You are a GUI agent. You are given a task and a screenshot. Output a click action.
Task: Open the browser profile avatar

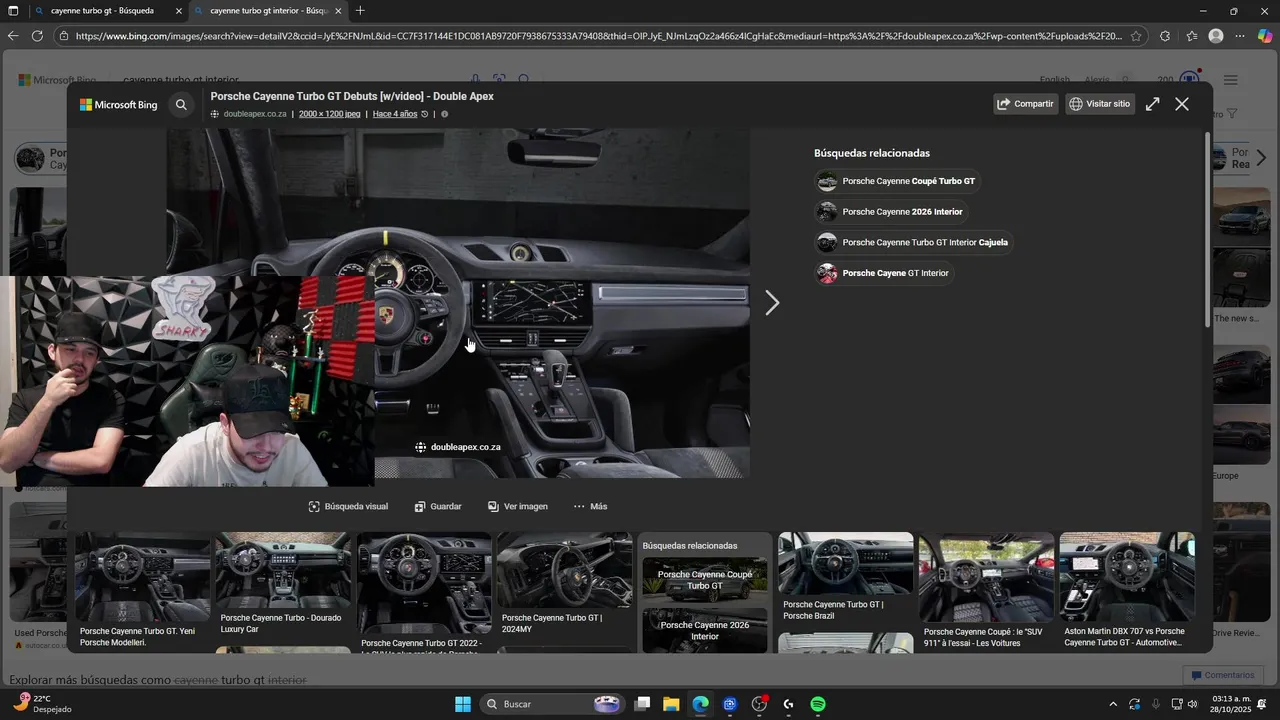(1216, 36)
